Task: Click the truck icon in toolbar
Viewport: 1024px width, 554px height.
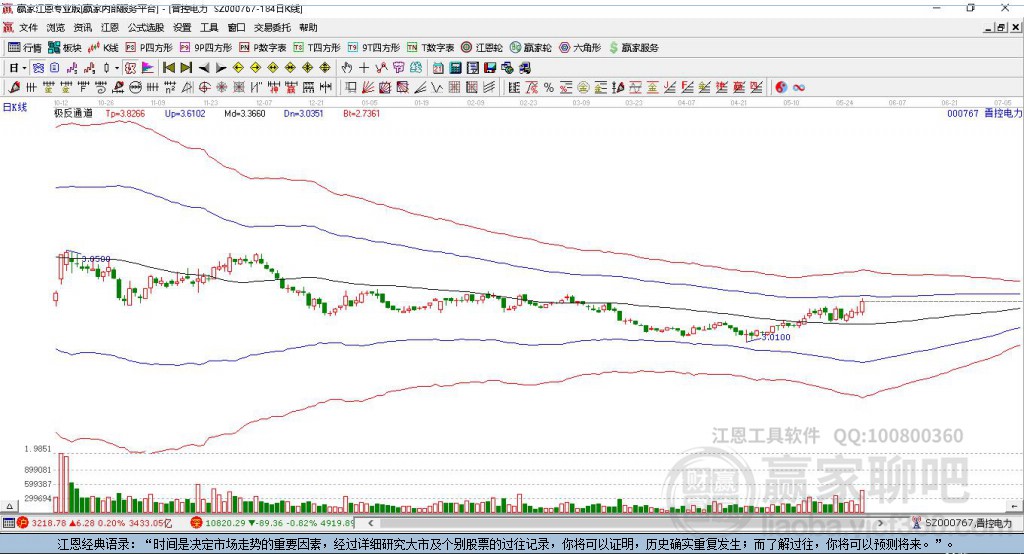Action: point(524,68)
